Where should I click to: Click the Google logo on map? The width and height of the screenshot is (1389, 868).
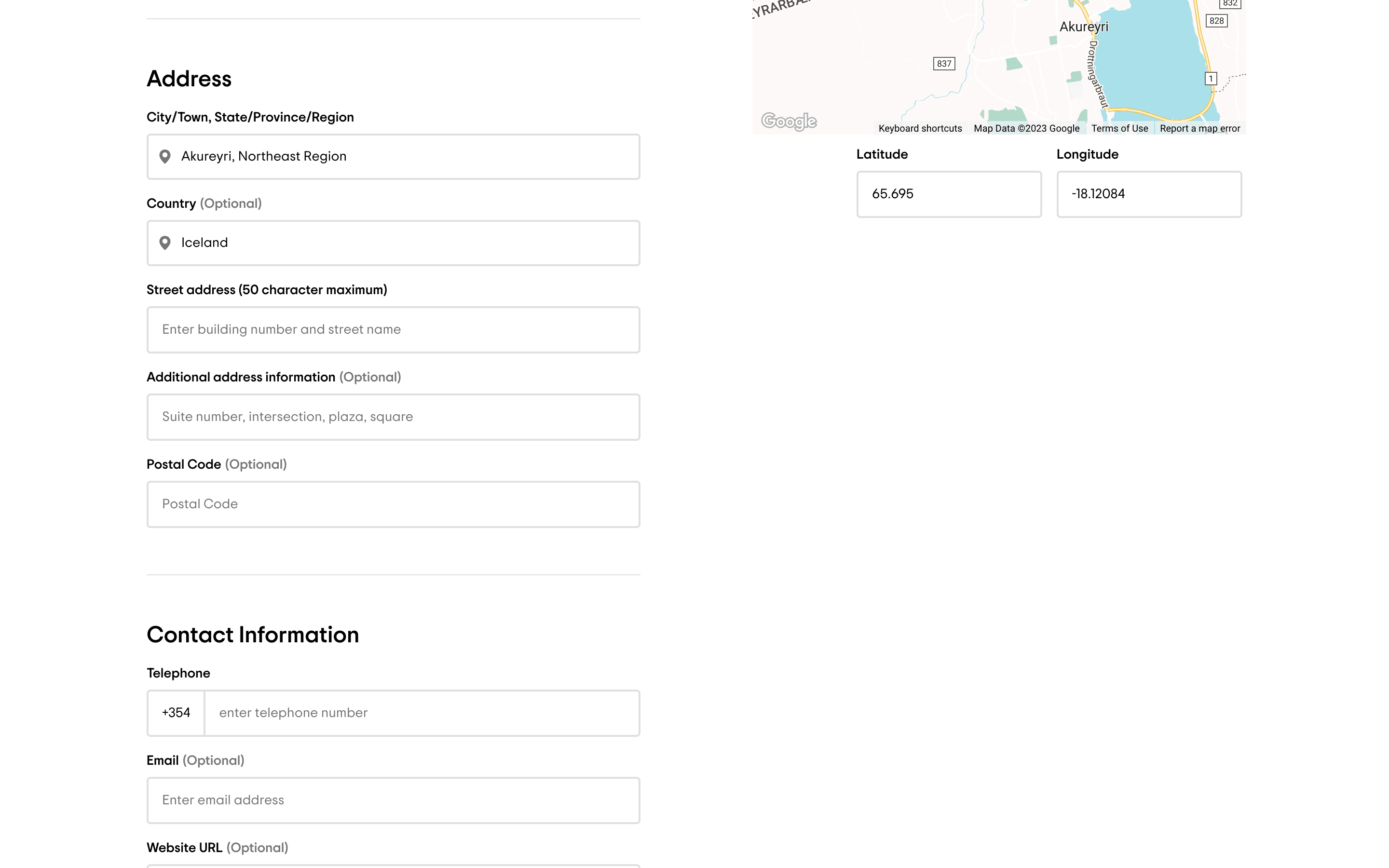click(789, 121)
